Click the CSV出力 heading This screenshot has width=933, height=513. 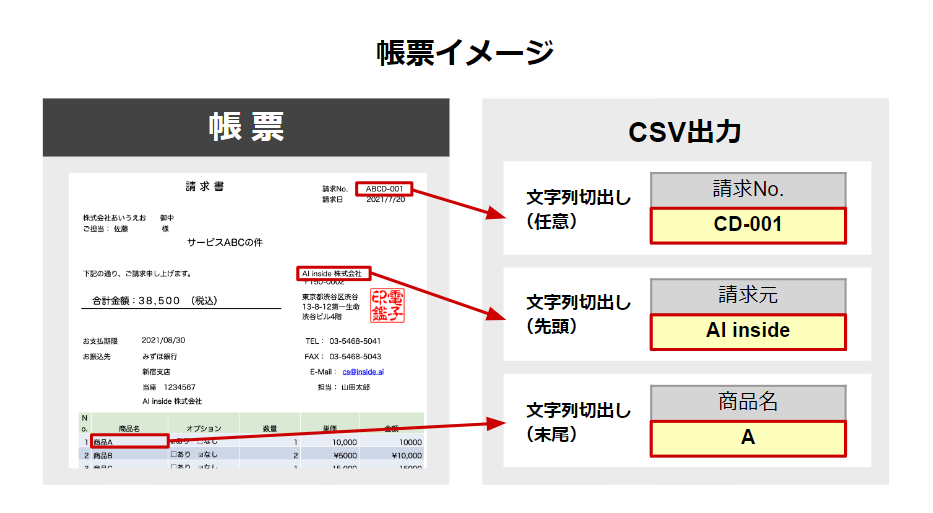[685, 132]
